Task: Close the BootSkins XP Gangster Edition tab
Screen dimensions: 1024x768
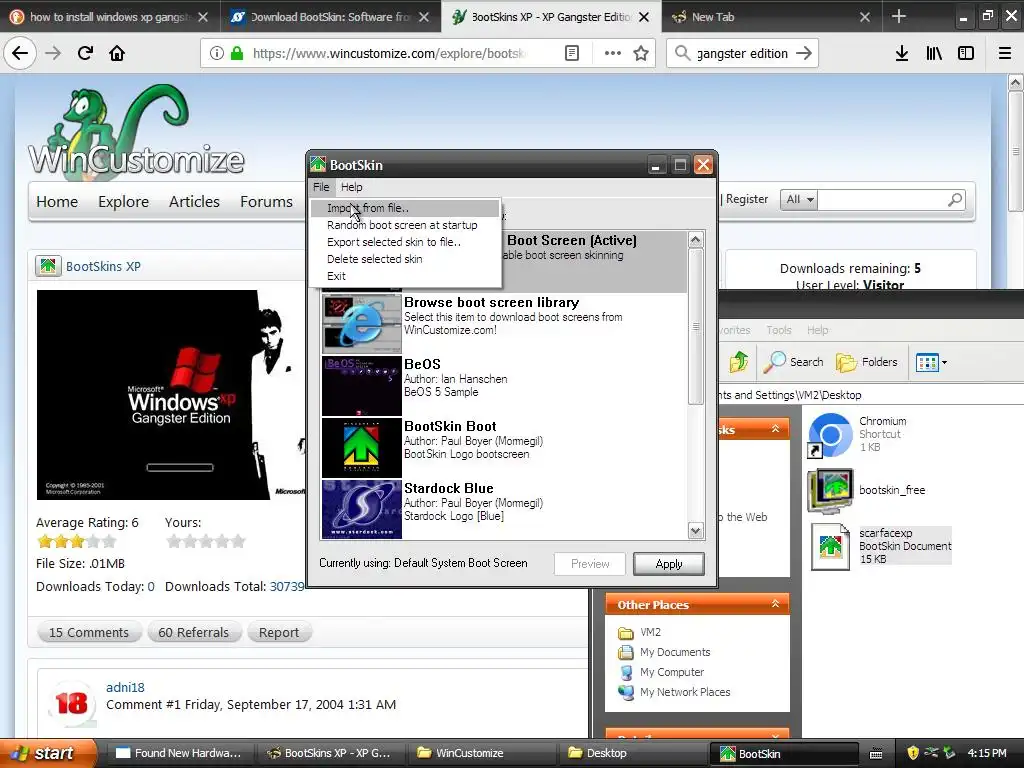Action: click(644, 17)
